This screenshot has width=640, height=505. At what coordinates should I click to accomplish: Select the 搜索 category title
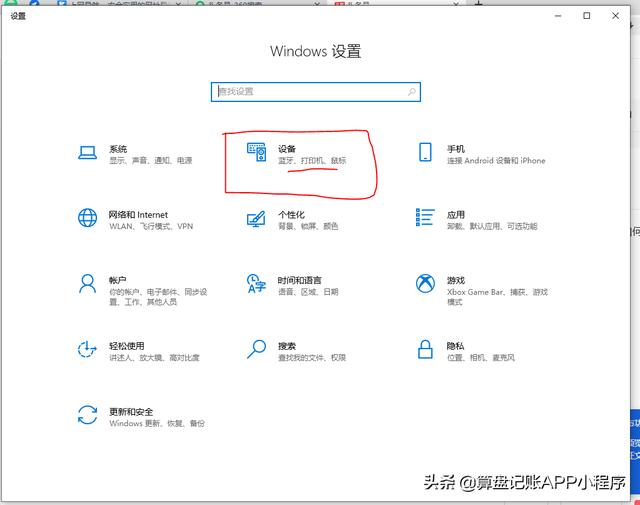click(x=287, y=346)
